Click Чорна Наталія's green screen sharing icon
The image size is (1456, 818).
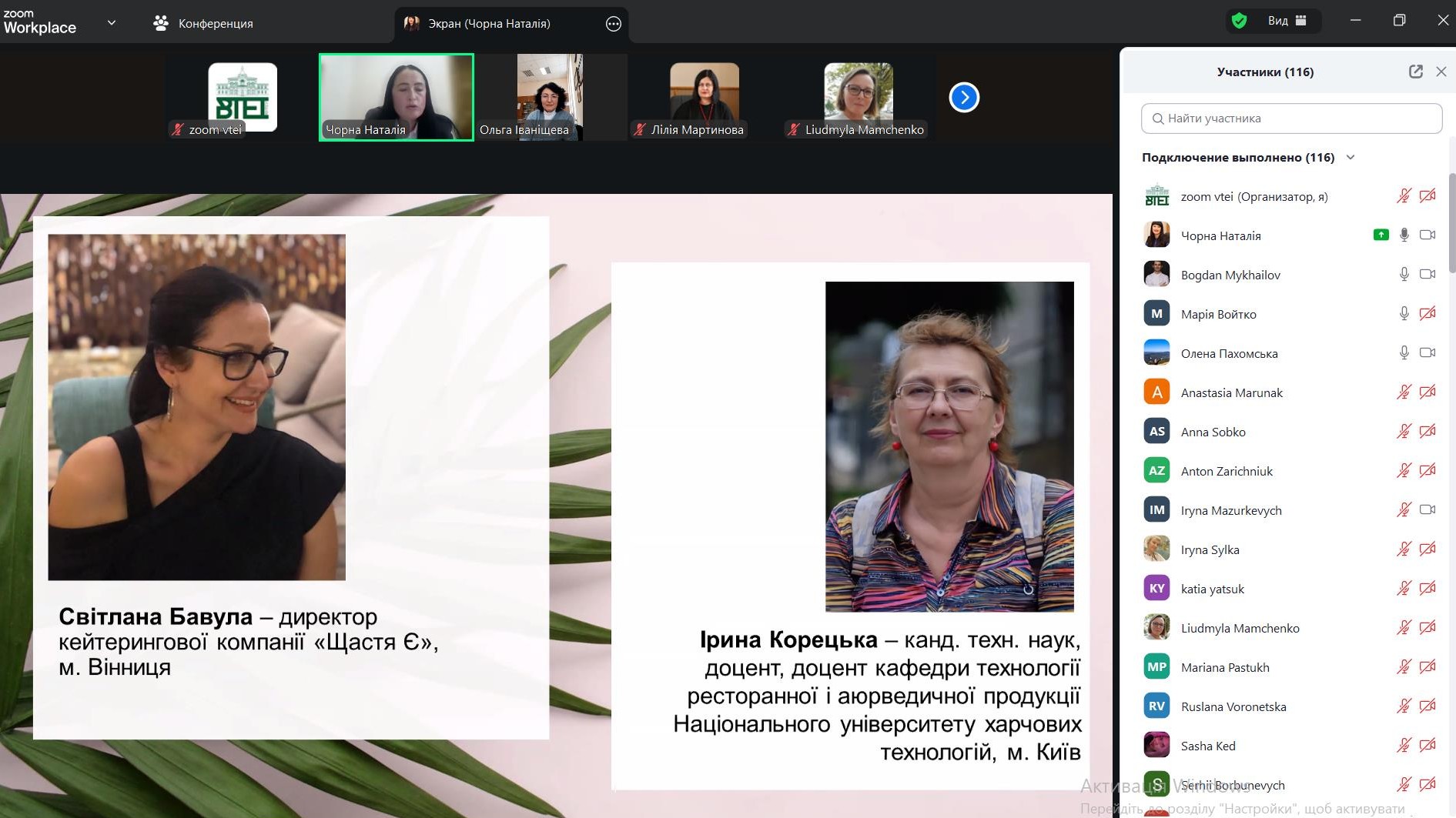[1381, 235]
